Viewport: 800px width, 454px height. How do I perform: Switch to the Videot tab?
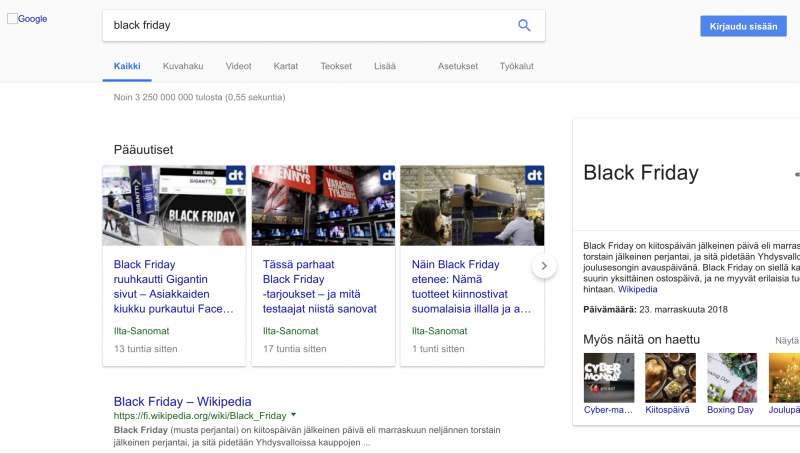click(238, 66)
